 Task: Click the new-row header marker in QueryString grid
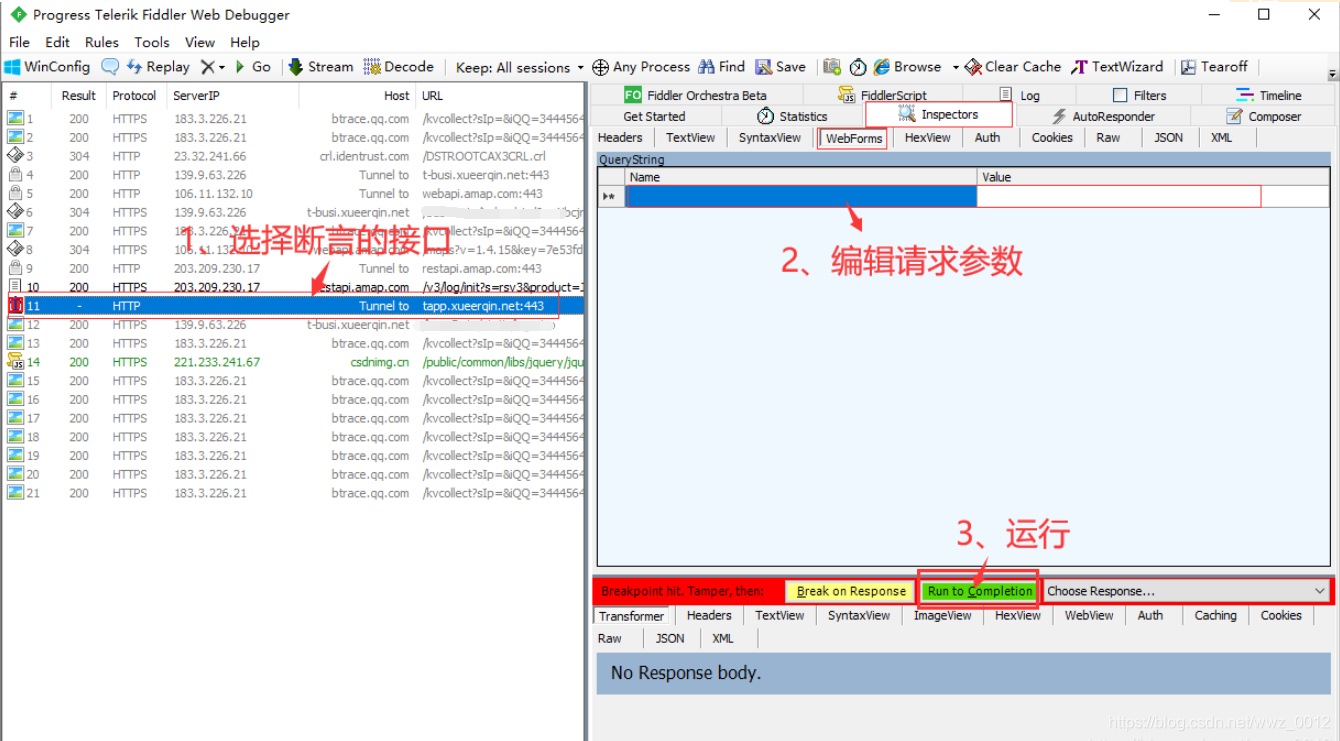coord(611,197)
